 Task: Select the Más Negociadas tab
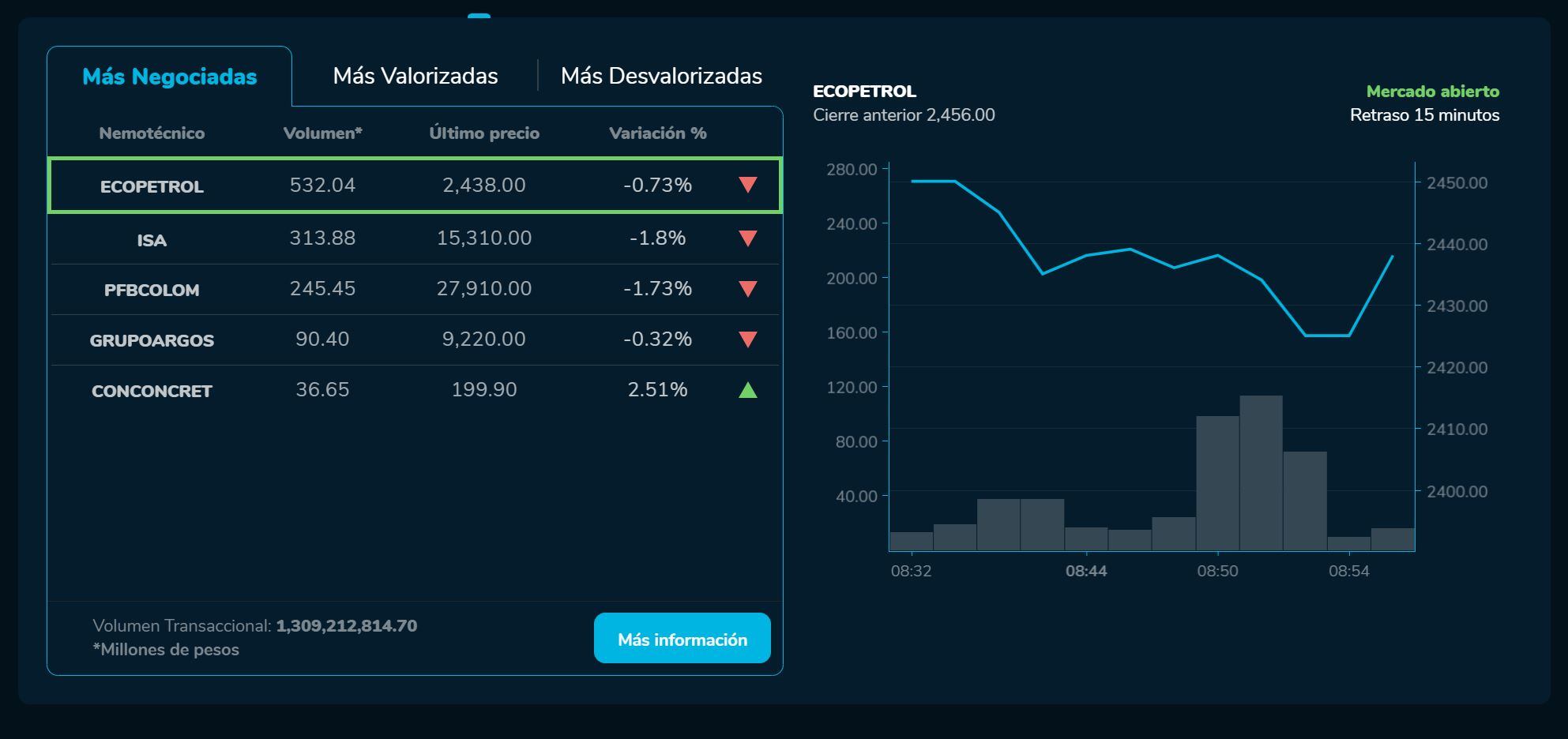170,77
